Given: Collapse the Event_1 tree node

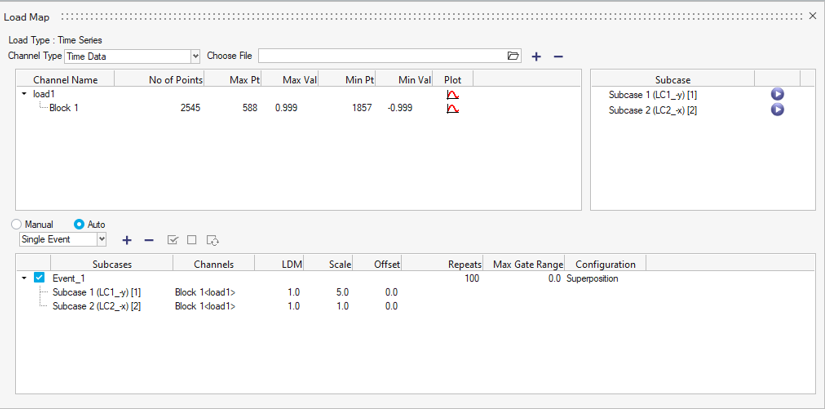Looking at the screenshot, I should [24, 278].
